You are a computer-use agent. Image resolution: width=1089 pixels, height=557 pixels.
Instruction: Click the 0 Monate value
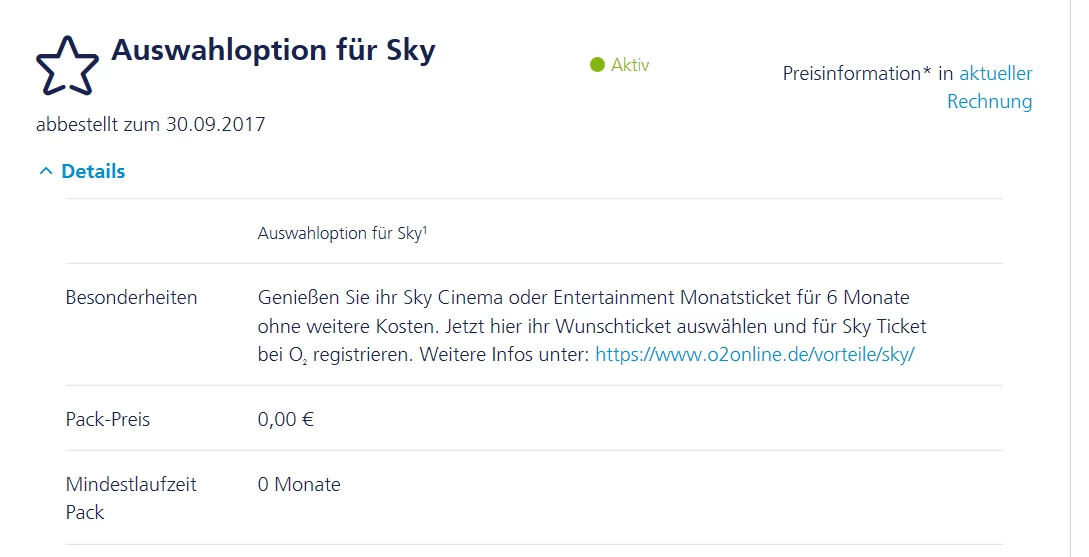[x=299, y=485]
